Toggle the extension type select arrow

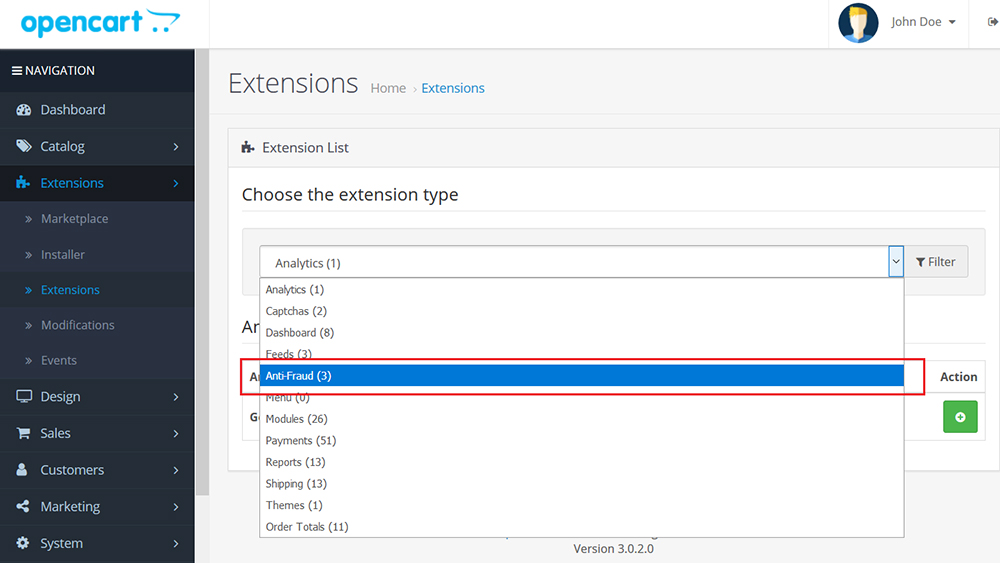pos(895,261)
